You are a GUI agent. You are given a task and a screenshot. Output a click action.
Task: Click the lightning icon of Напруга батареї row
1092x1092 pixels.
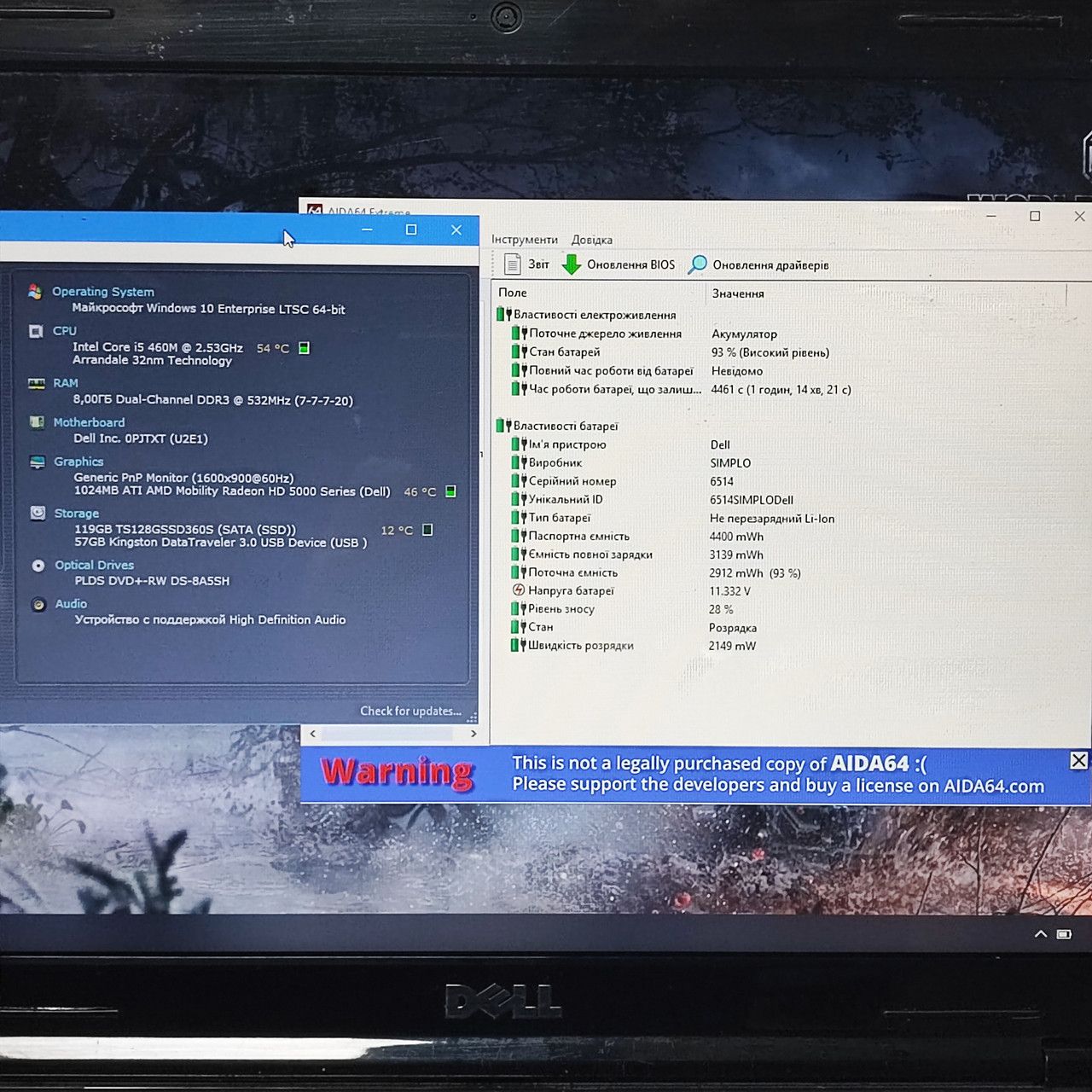tap(519, 590)
